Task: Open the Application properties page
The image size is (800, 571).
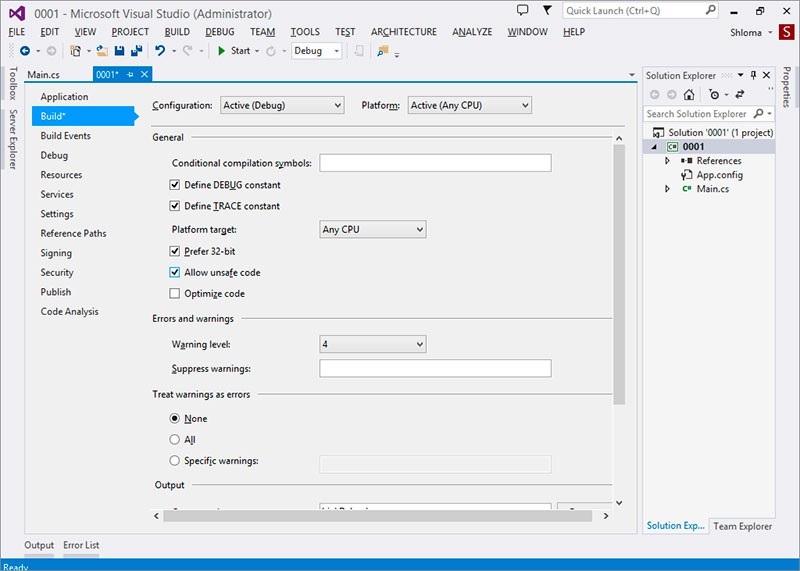Action: pos(64,96)
